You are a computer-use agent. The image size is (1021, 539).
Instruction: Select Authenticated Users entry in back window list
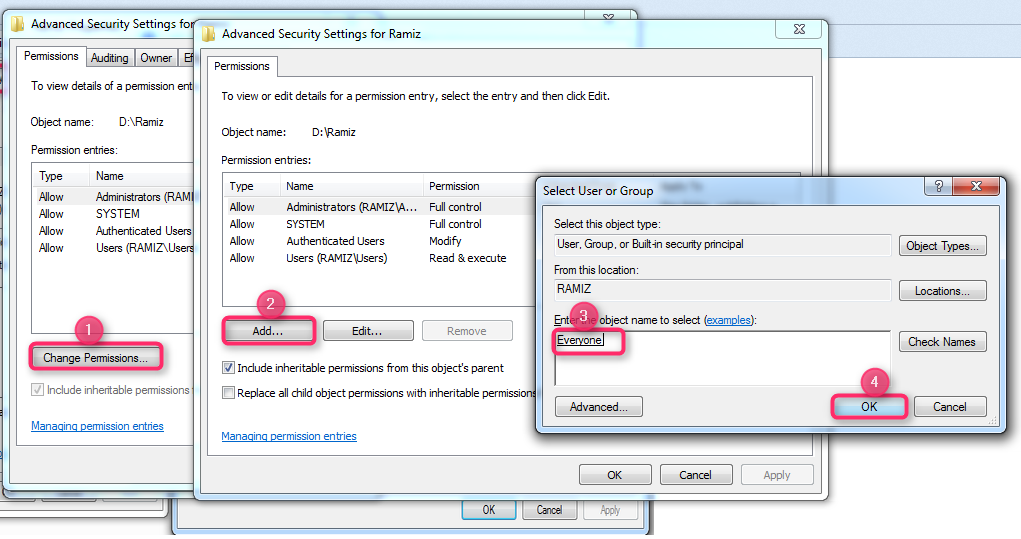(x=113, y=230)
